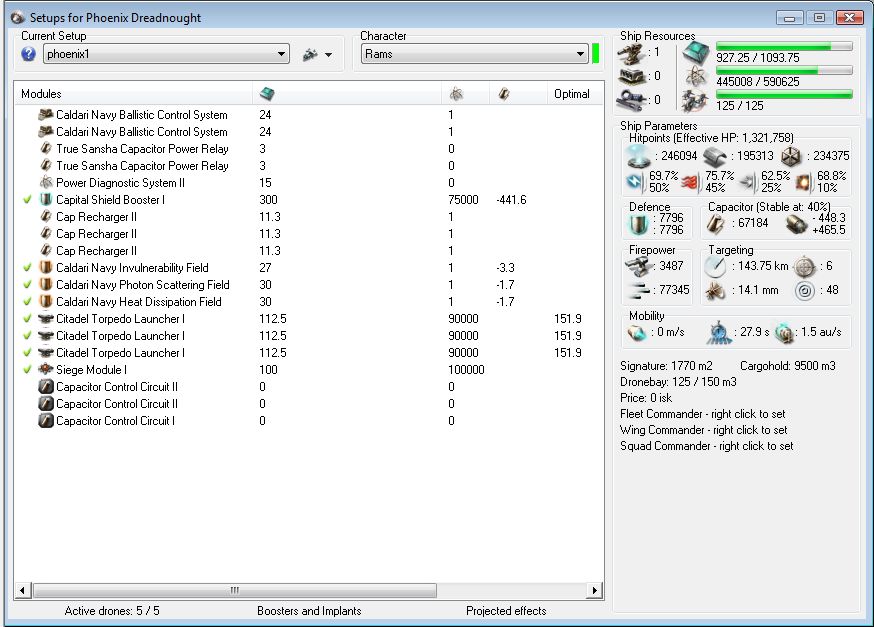
Task: Click the Modules column header
Action: [41, 94]
